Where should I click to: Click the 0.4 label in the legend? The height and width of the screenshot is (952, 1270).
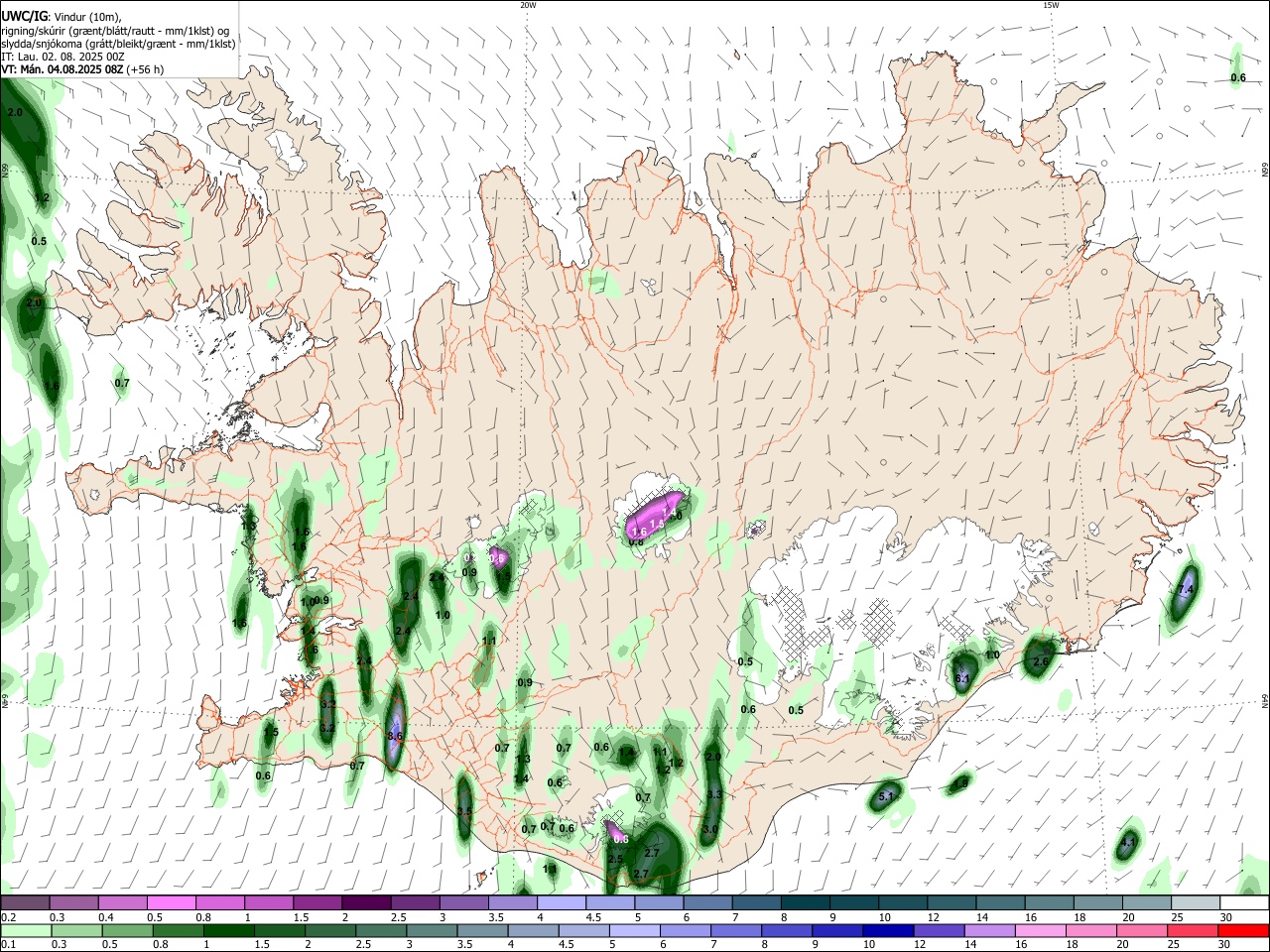coord(106,918)
